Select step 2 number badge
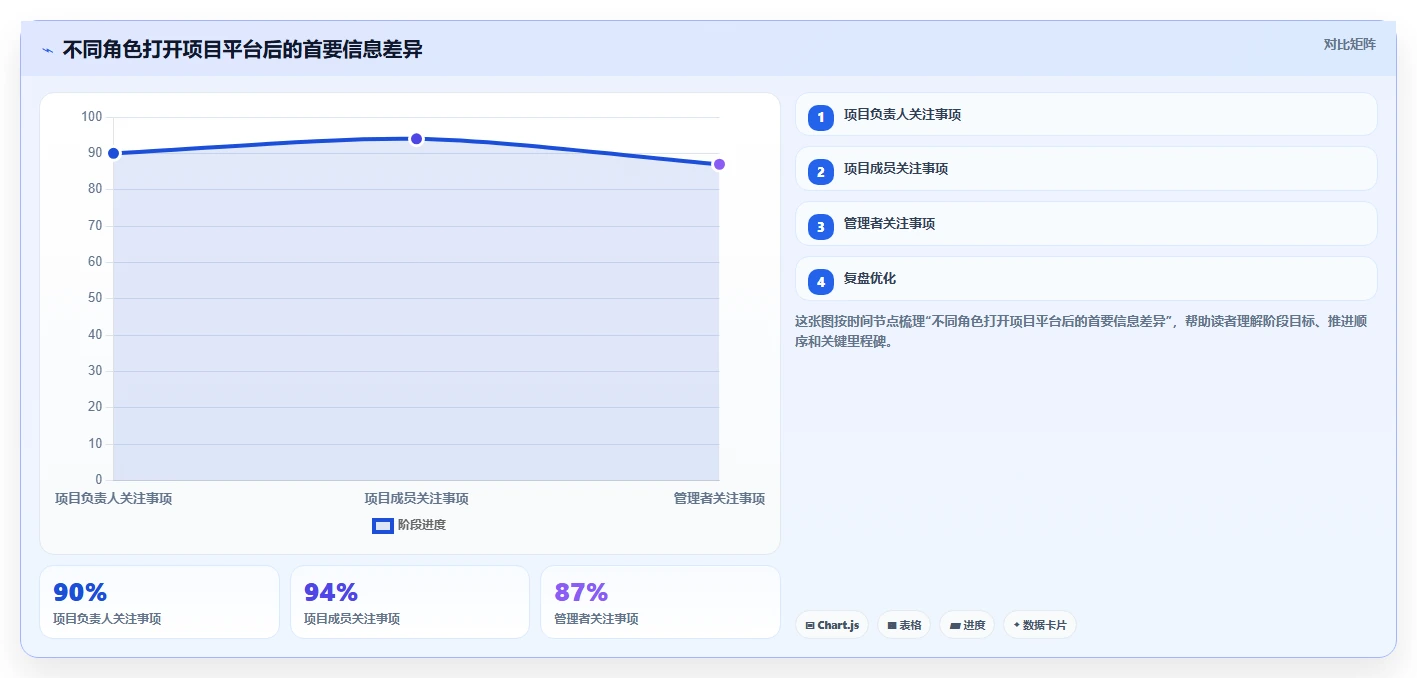 click(x=820, y=172)
